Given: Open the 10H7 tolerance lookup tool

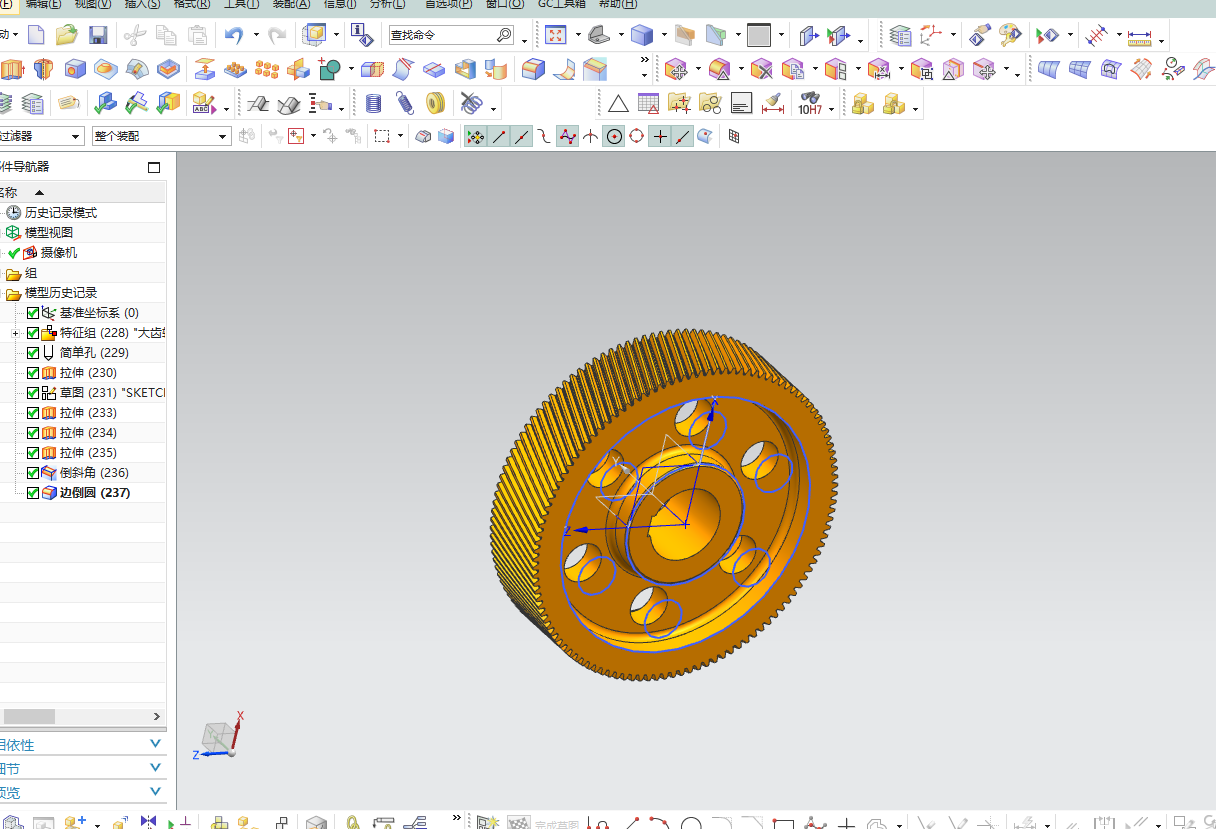Looking at the screenshot, I should coord(810,103).
